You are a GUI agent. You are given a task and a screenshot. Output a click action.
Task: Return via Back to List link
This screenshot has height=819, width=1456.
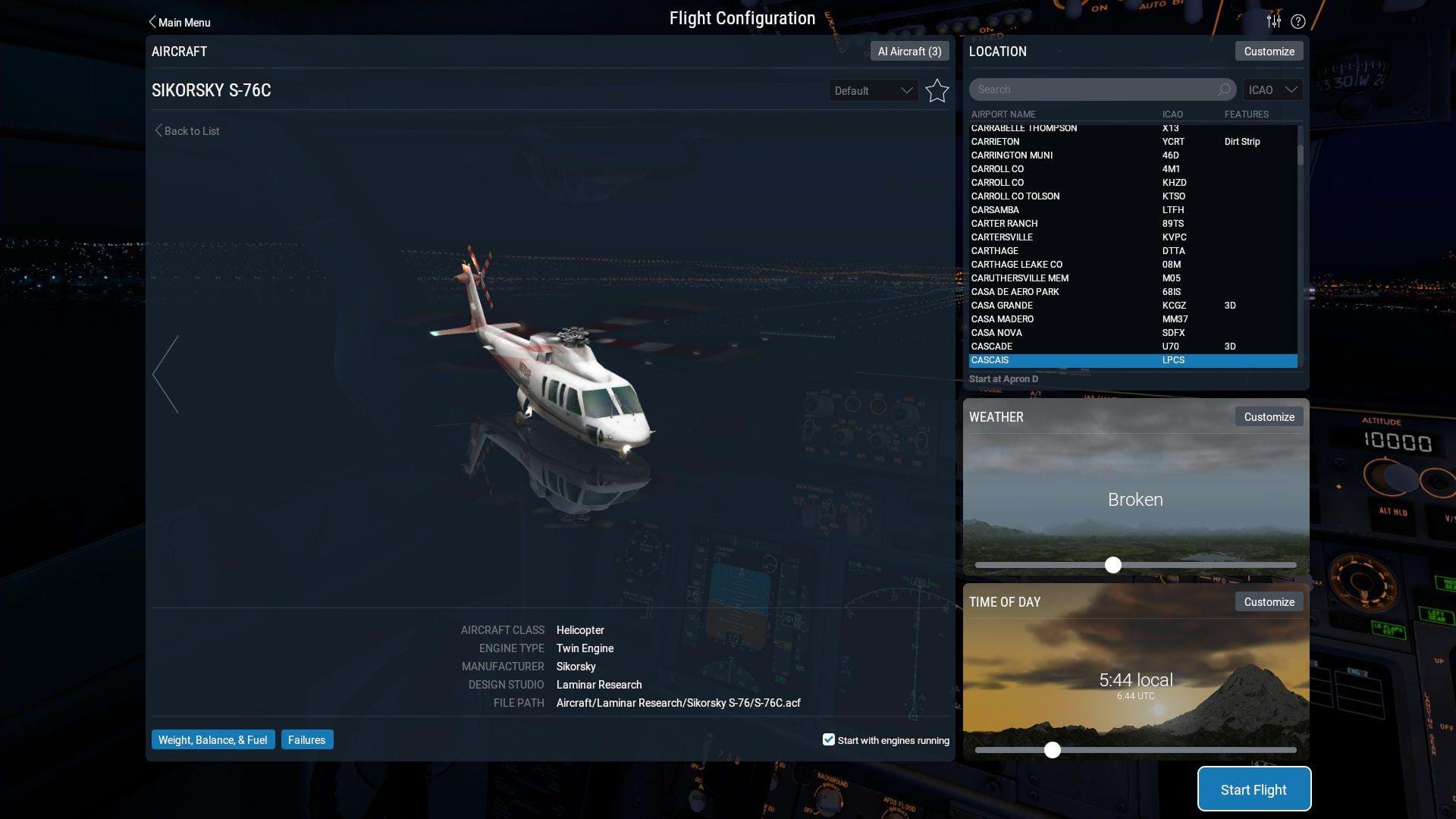click(187, 130)
